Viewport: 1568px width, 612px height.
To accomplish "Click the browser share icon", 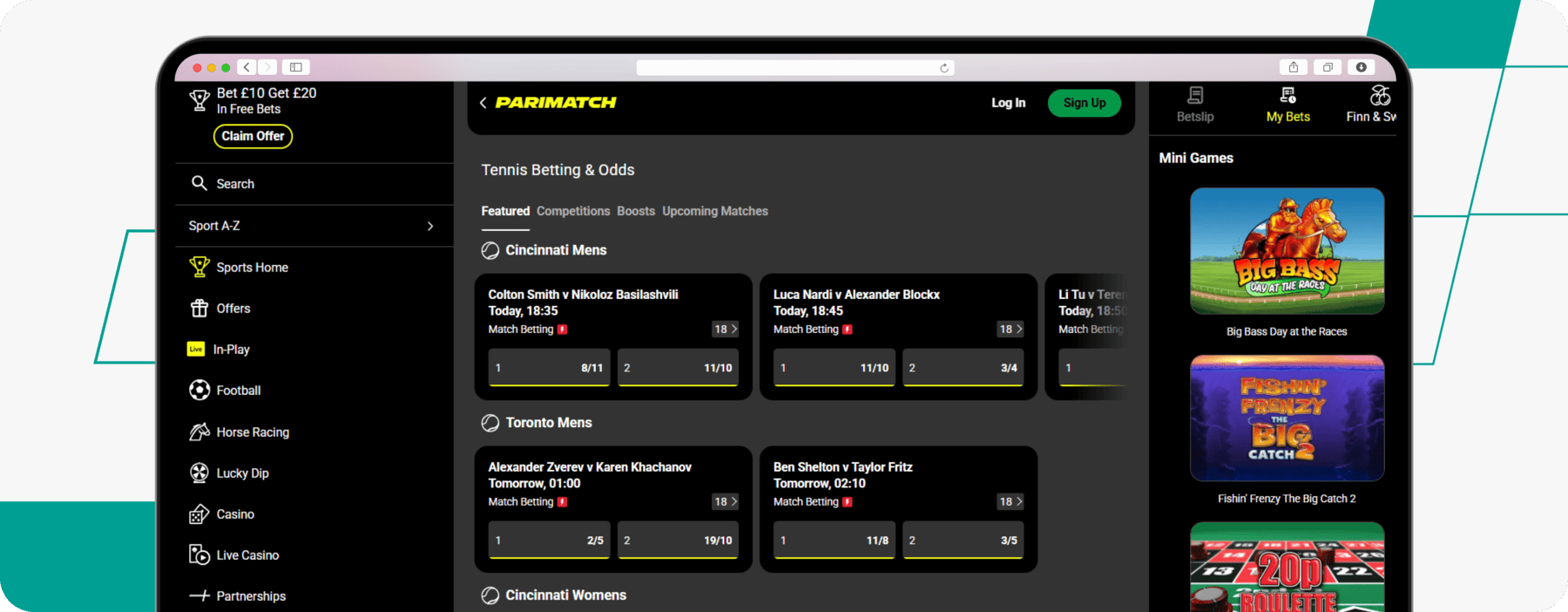I will click(1294, 67).
